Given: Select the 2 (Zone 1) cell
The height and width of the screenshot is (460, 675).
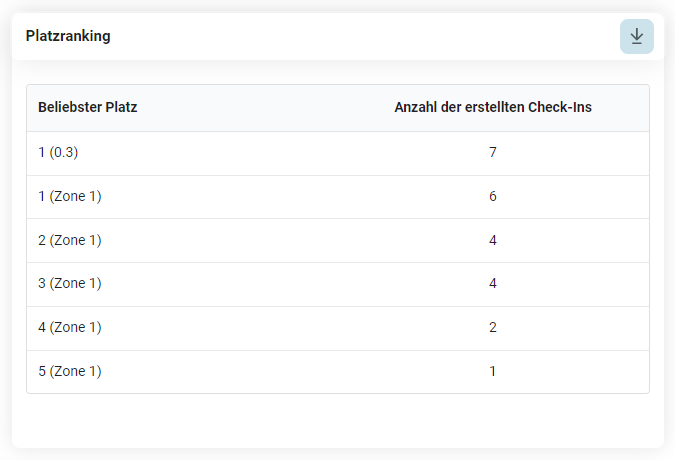Looking at the screenshot, I should pos(70,240).
